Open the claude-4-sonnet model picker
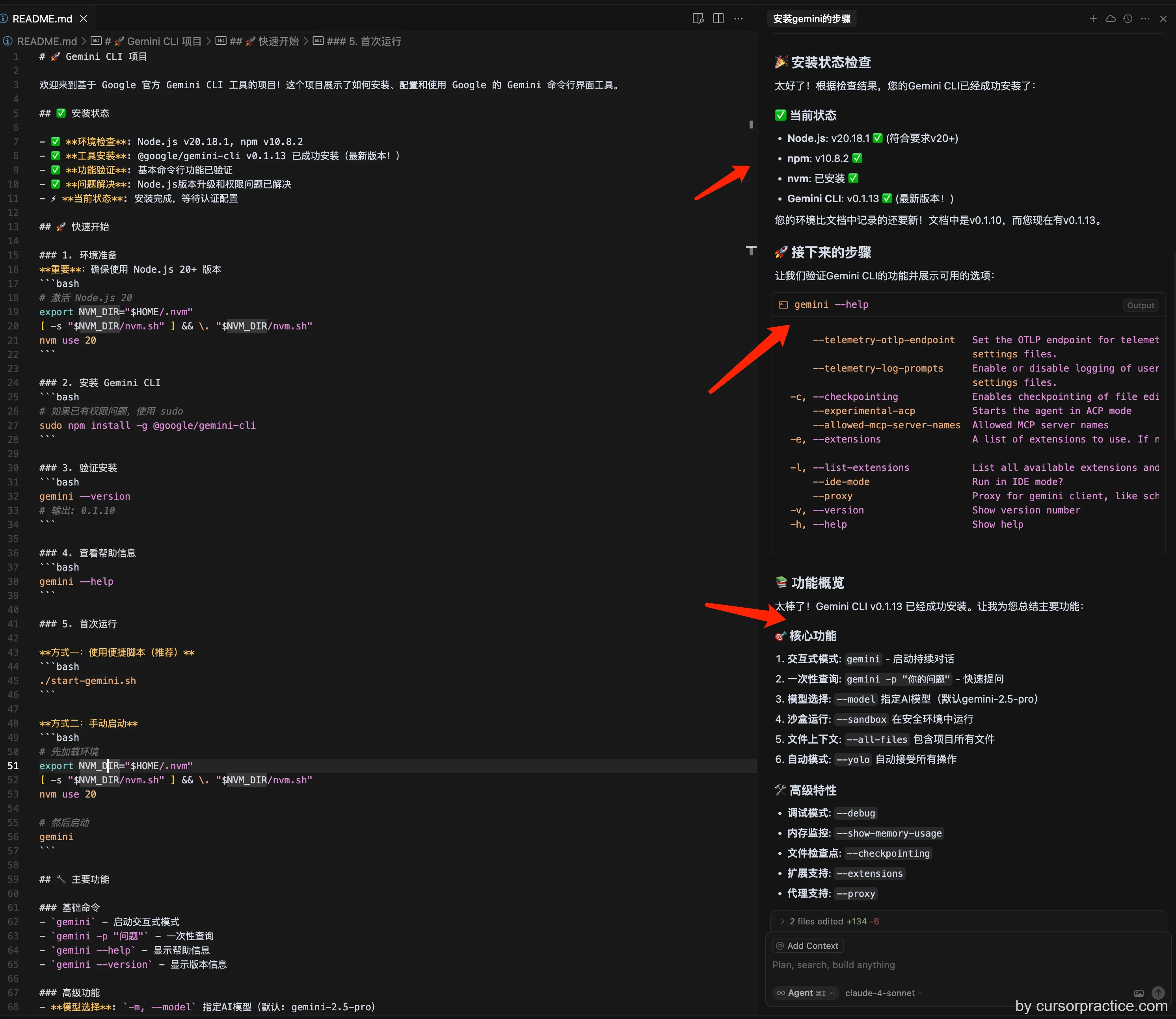Viewport: 1176px width, 1019px height. 883,993
